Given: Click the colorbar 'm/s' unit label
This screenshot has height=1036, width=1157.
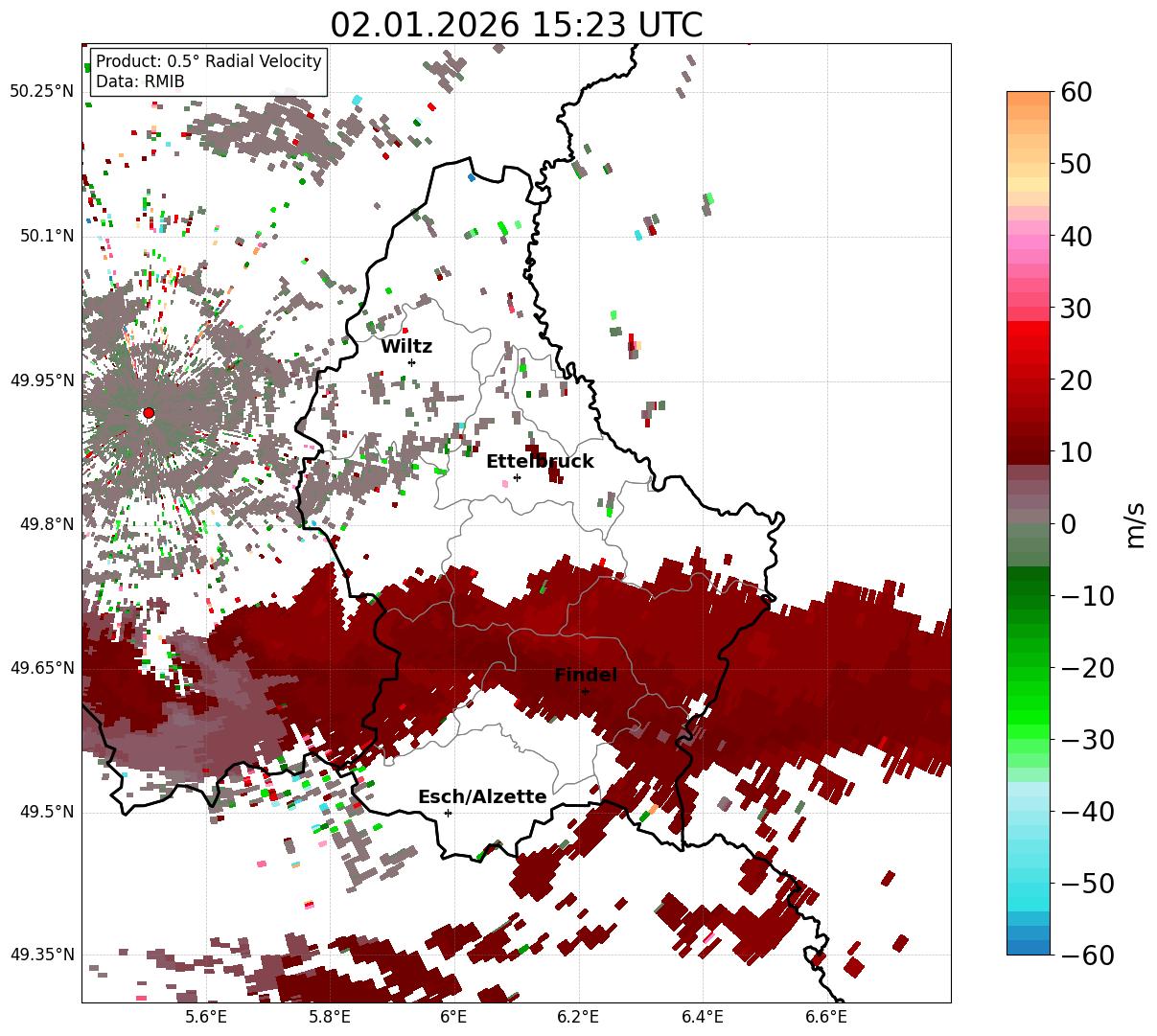Looking at the screenshot, I should point(1135,523).
